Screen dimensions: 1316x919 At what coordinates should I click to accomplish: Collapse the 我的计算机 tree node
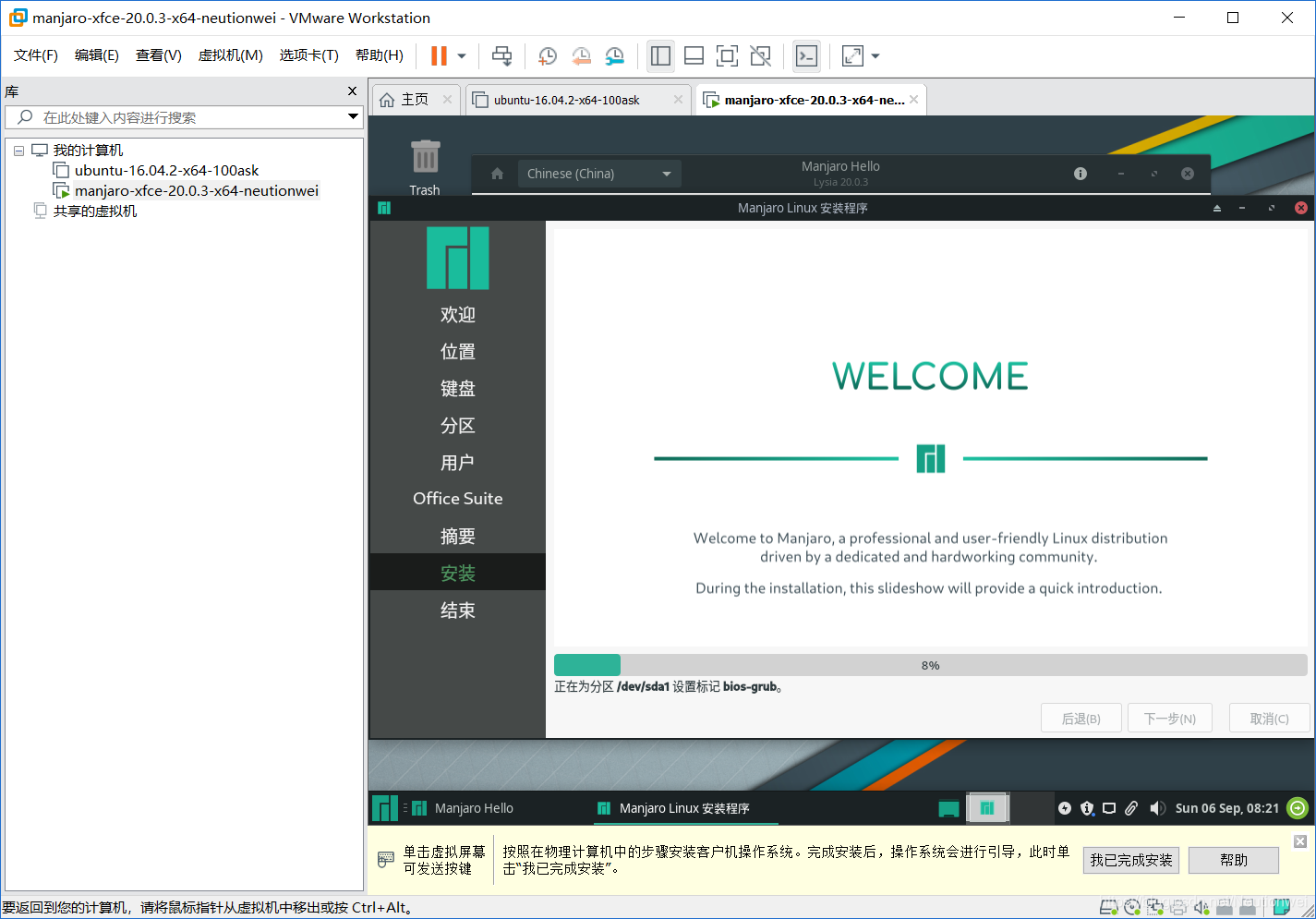18,151
